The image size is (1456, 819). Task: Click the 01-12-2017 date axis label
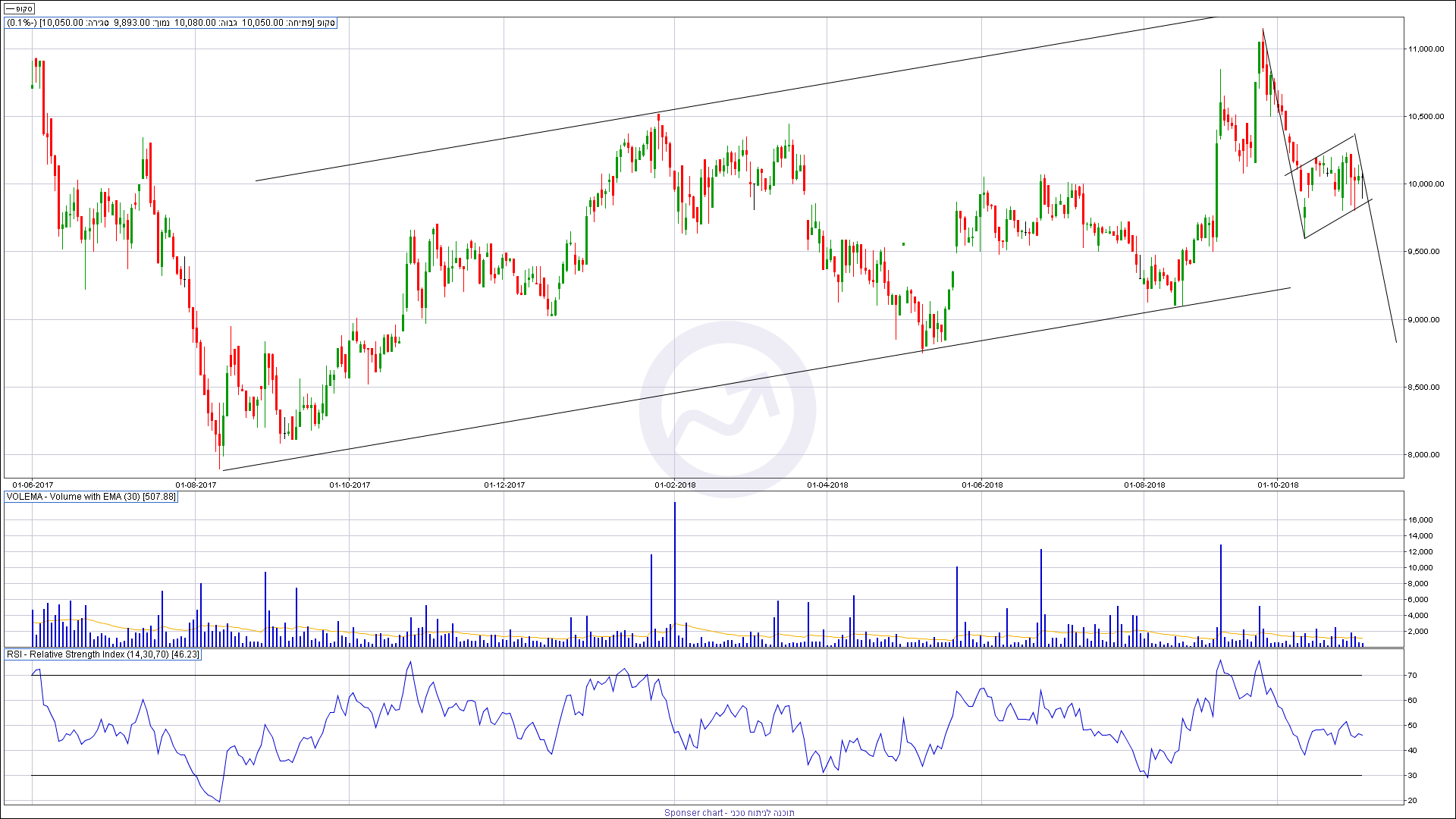coord(504,485)
